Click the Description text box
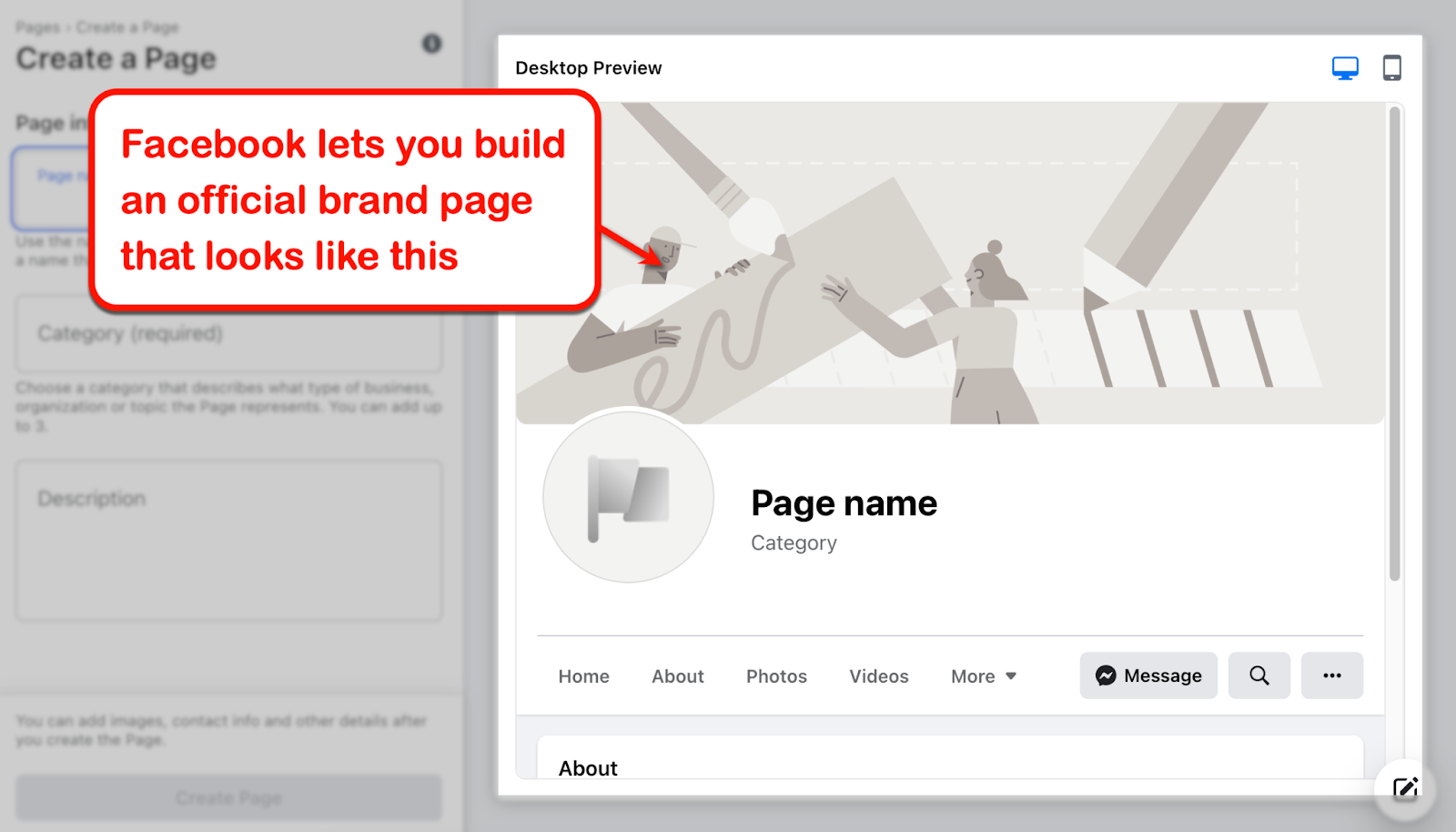The image size is (1456, 832). point(228,541)
